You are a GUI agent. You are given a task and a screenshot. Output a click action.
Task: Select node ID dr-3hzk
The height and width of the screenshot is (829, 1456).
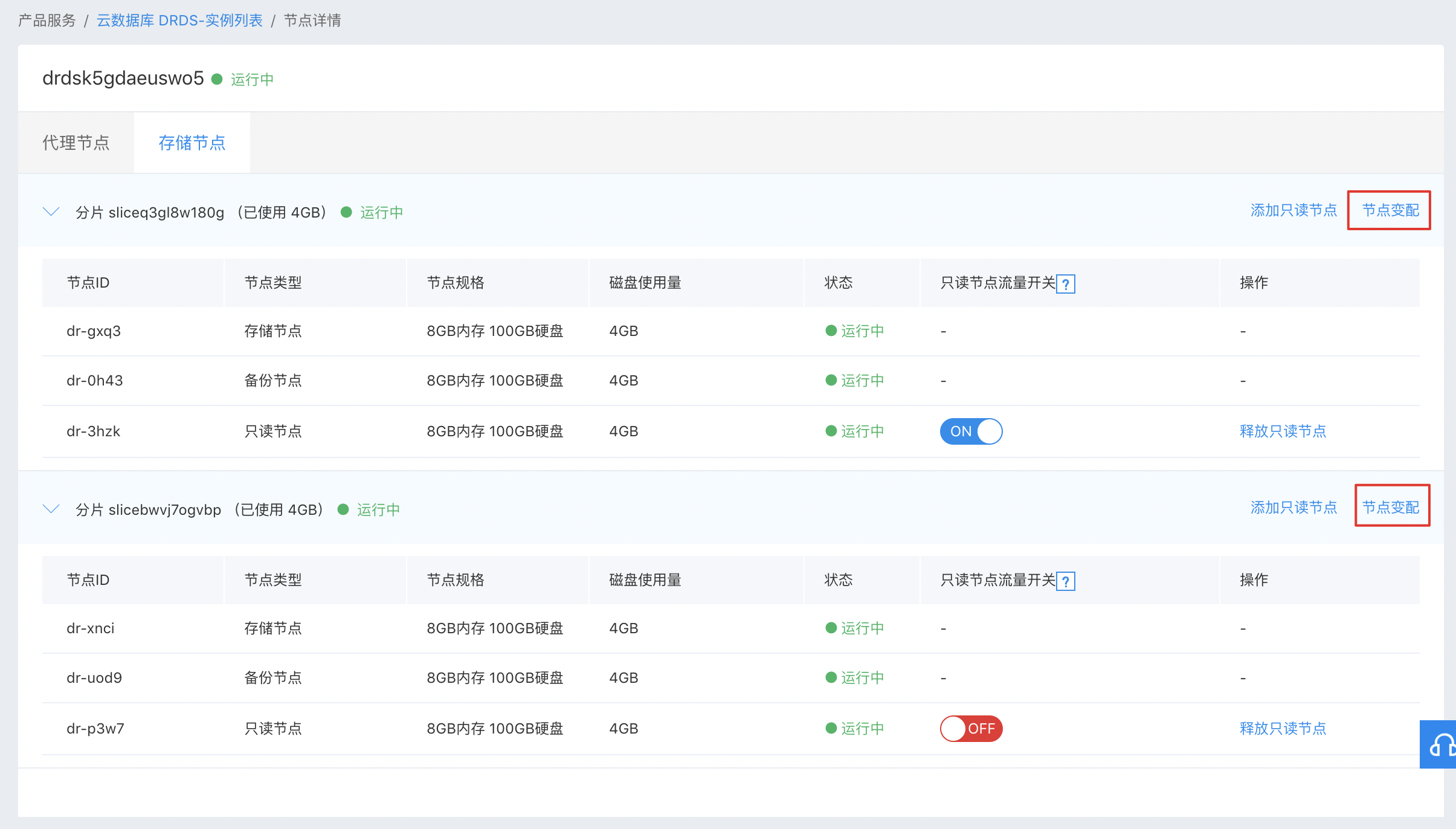tap(94, 431)
